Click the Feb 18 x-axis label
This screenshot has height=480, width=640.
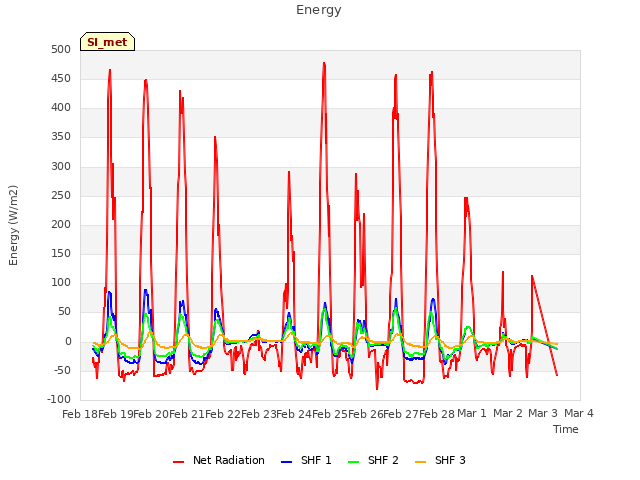click(x=80, y=414)
